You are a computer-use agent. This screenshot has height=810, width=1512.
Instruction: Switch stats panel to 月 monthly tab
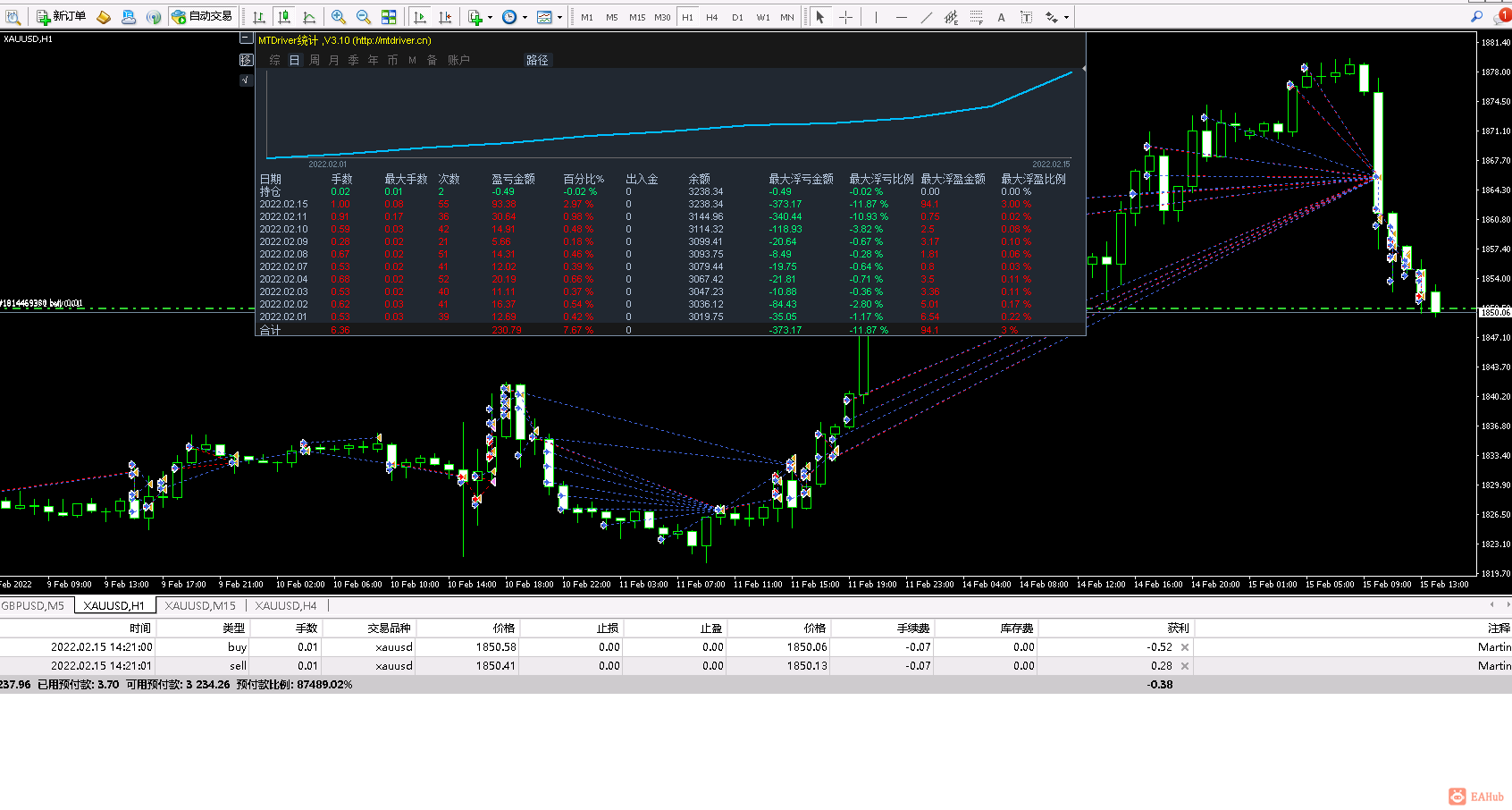333,60
